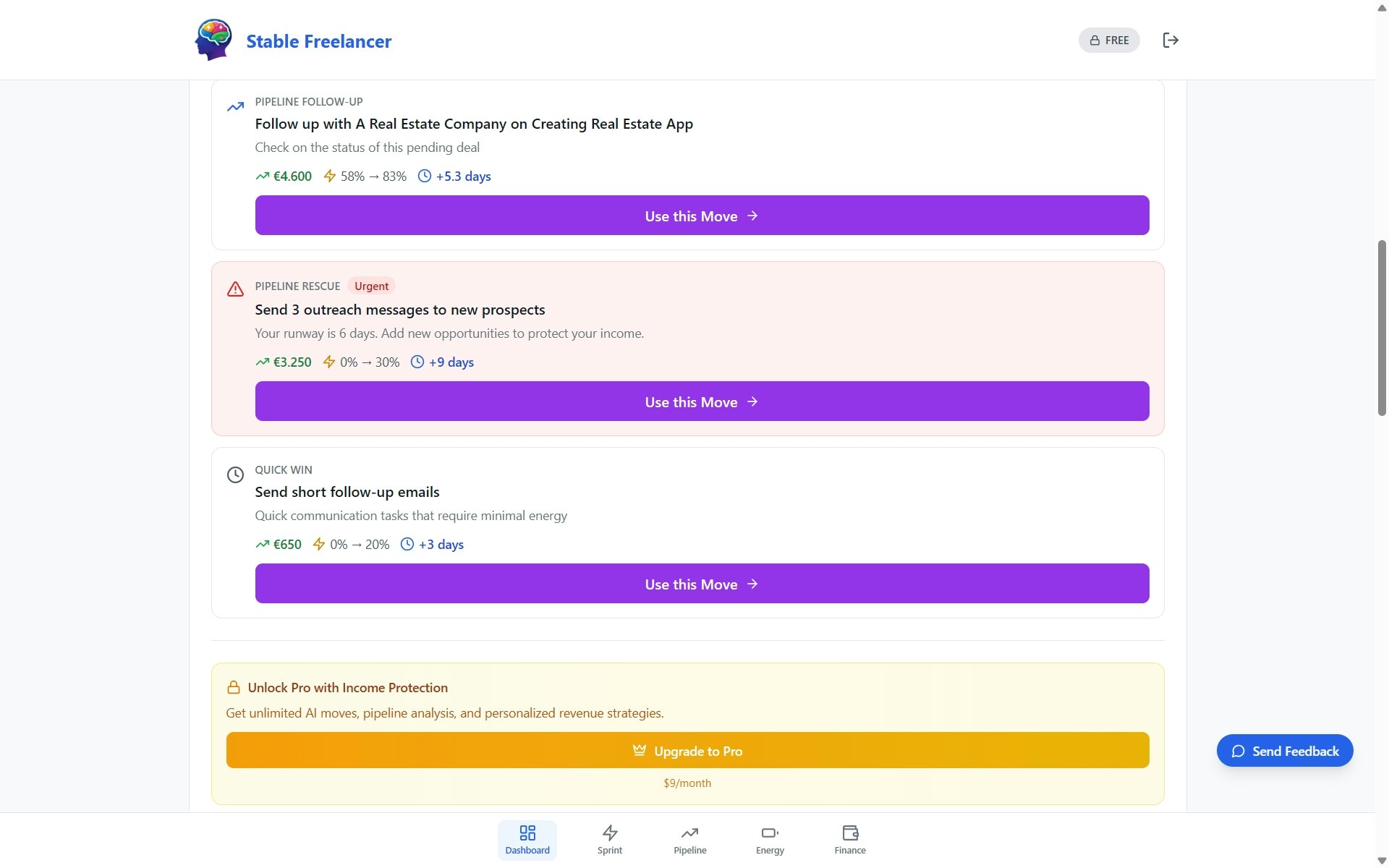This screenshot has height=868, width=1389.
Task: Click the lock icon beside Unlock Pro
Action: 233,688
